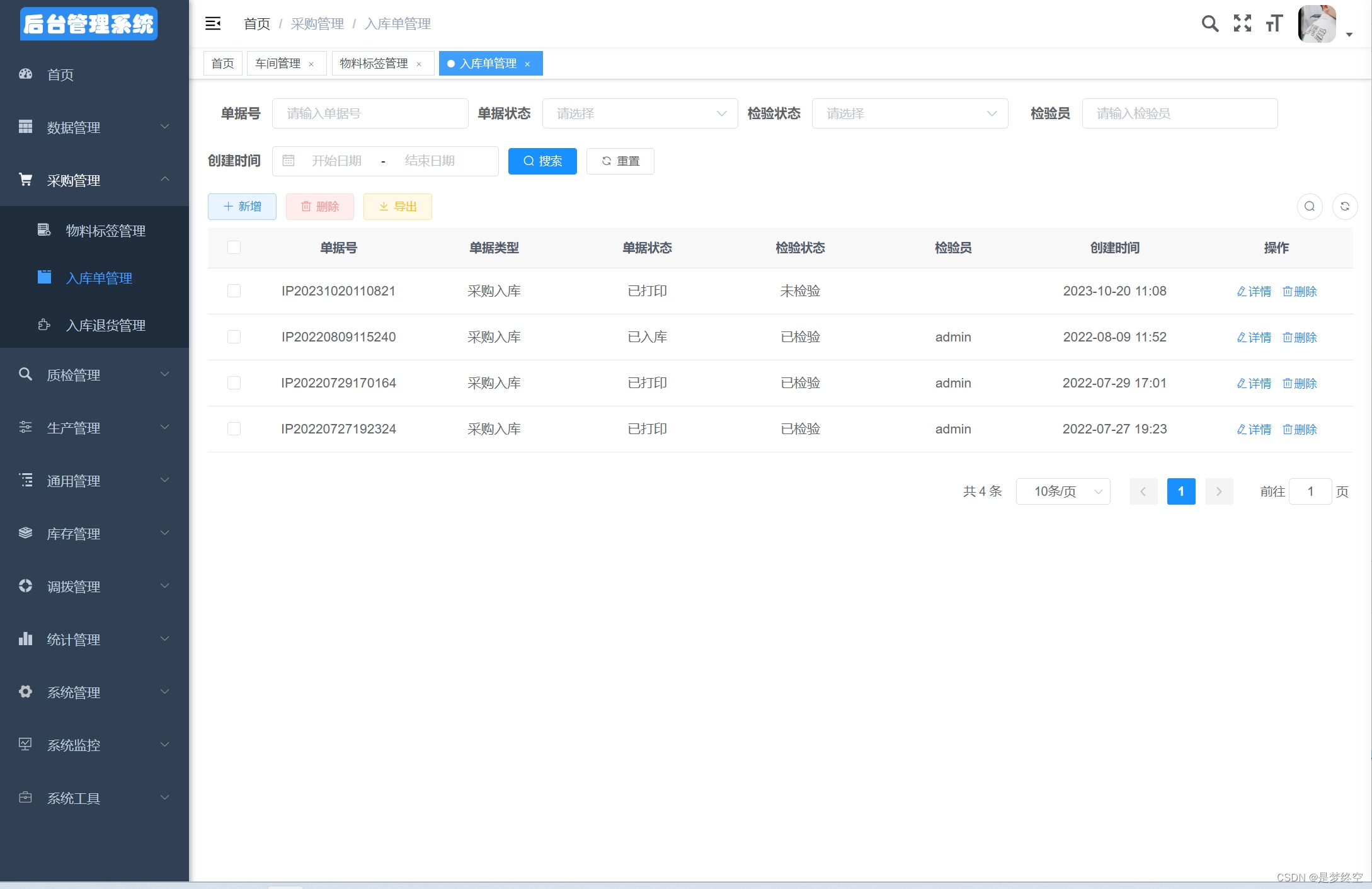
Task: Click the bar chart icon beside 统计管理
Action: click(x=25, y=639)
